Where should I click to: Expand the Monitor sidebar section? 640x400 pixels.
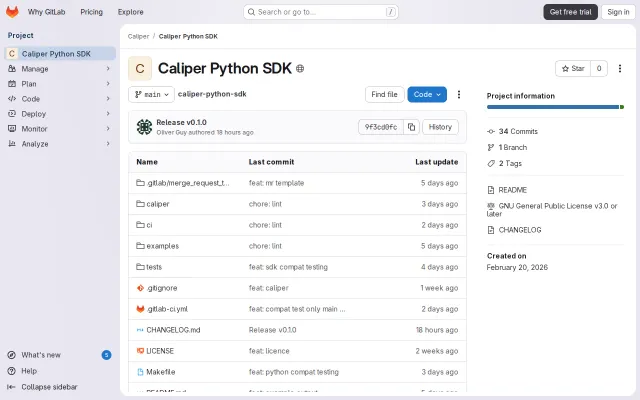point(60,129)
